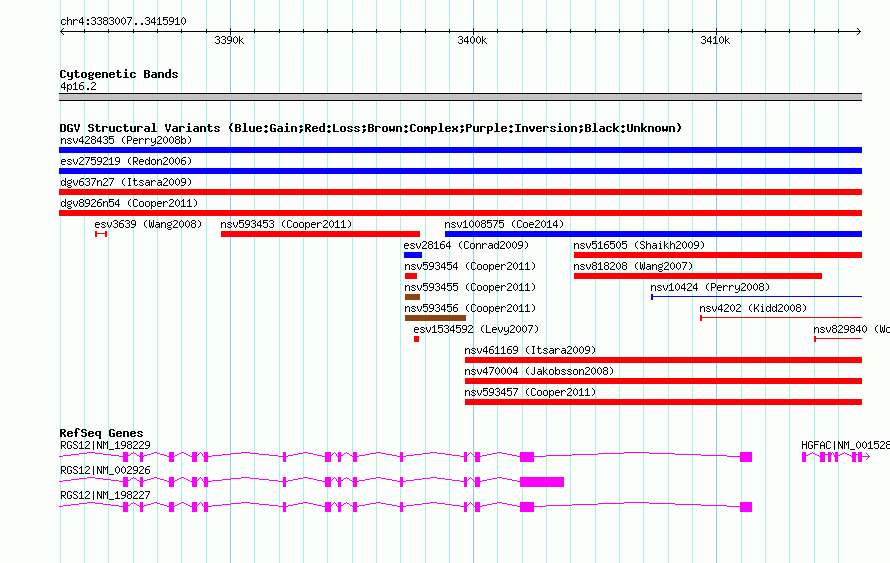890x563 pixels.
Task: Click the nsv593455 (Cooper2011) brown complex bar
Action: coord(412,297)
